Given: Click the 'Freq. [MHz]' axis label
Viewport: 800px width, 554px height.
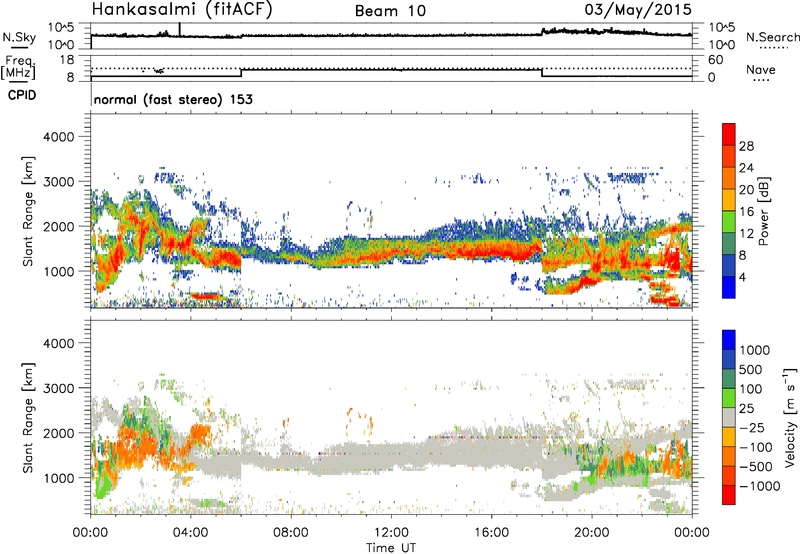Looking at the screenshot, I should 18,68.
